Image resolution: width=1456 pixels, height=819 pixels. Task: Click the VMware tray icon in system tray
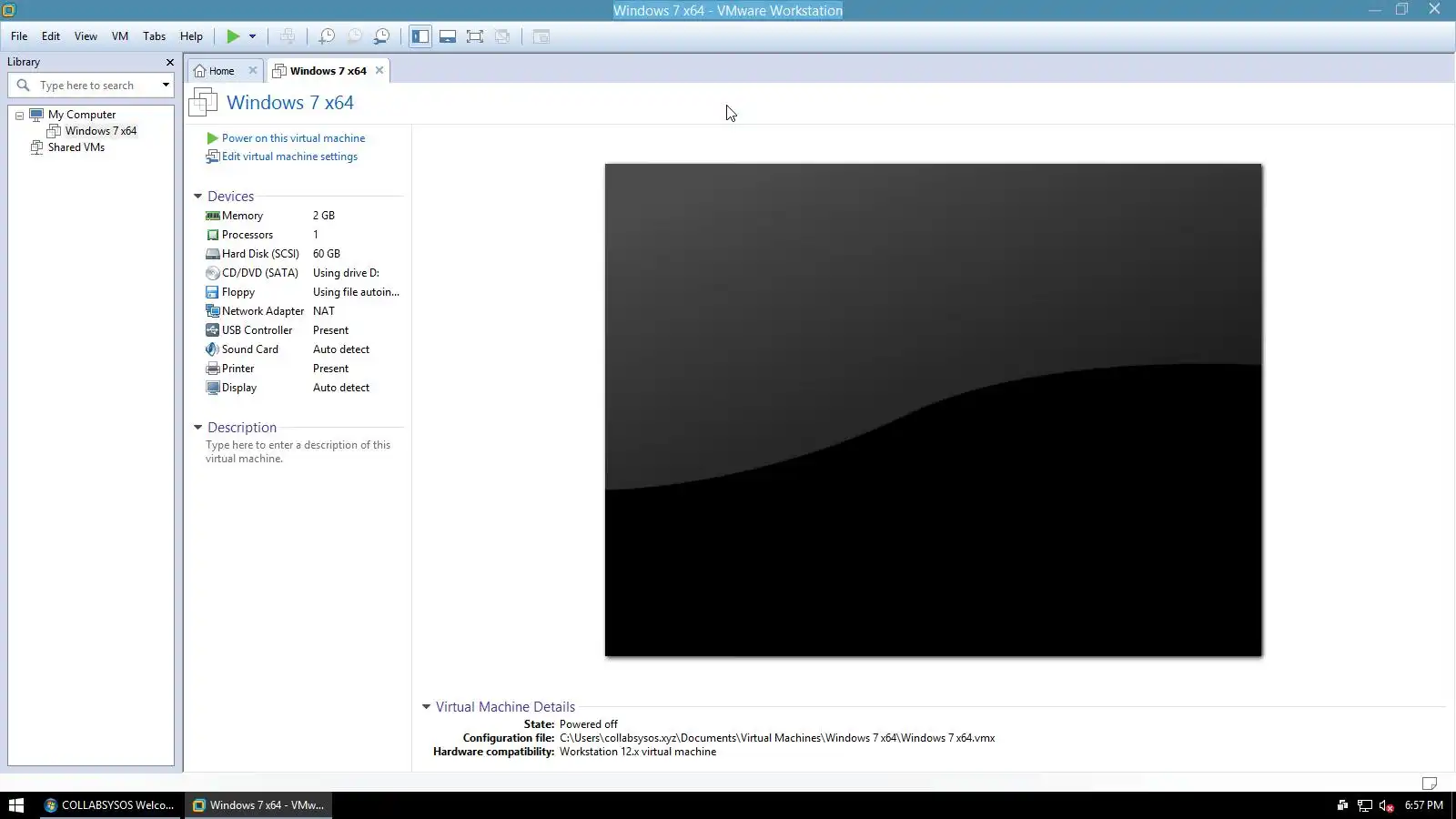1342,805
